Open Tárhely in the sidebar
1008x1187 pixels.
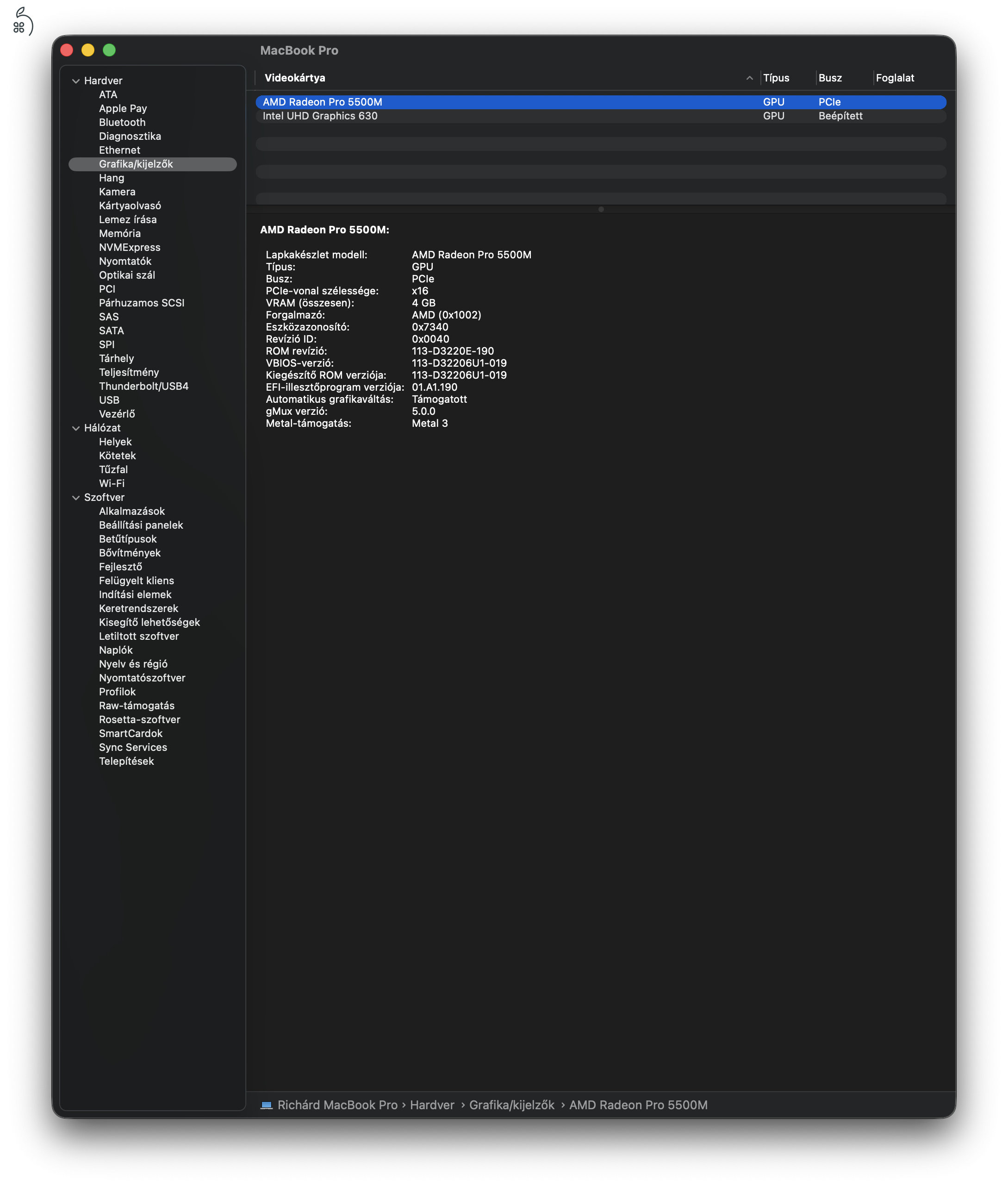(117, 358)
